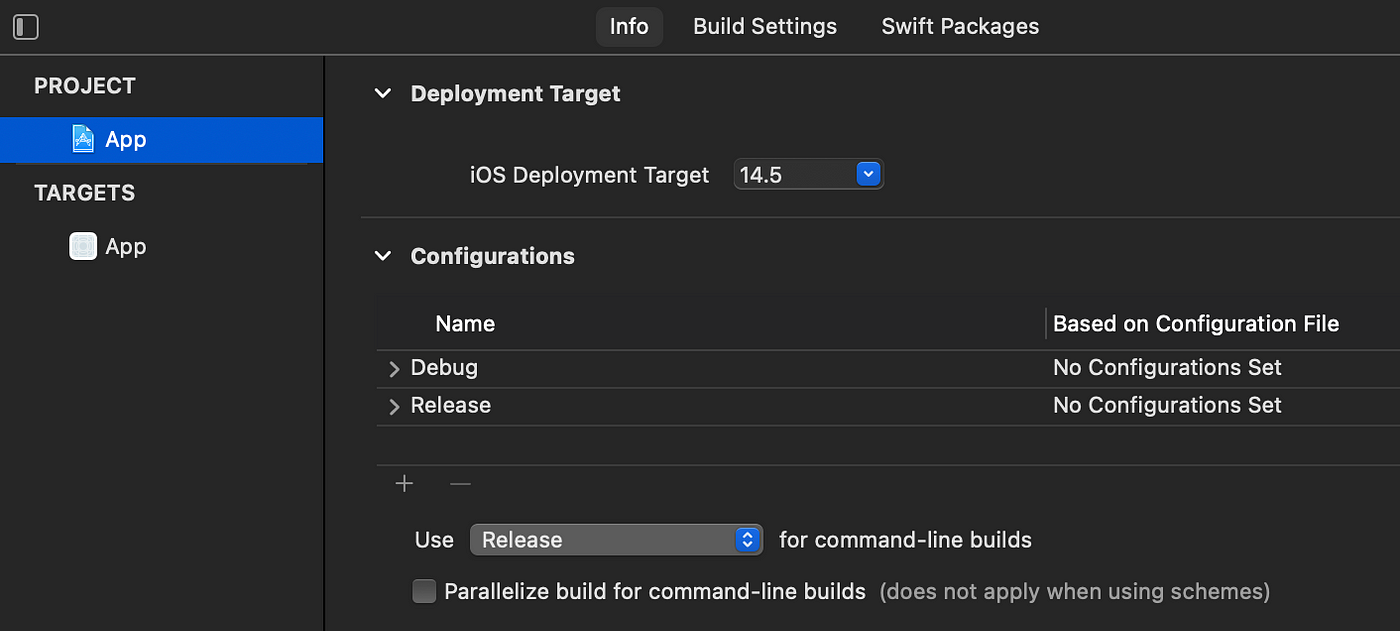Switch to the Swift Packages tab
The width and height of the screenshot is (1400, 631).
[x=960, y=27]
